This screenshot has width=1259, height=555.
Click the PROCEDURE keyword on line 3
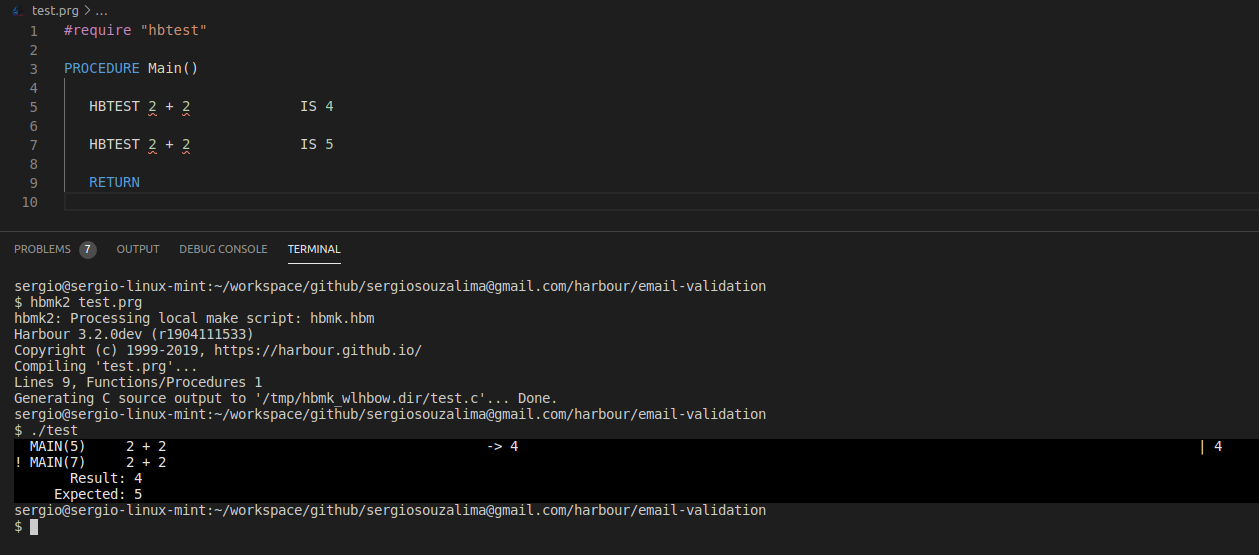coord(101,69)
